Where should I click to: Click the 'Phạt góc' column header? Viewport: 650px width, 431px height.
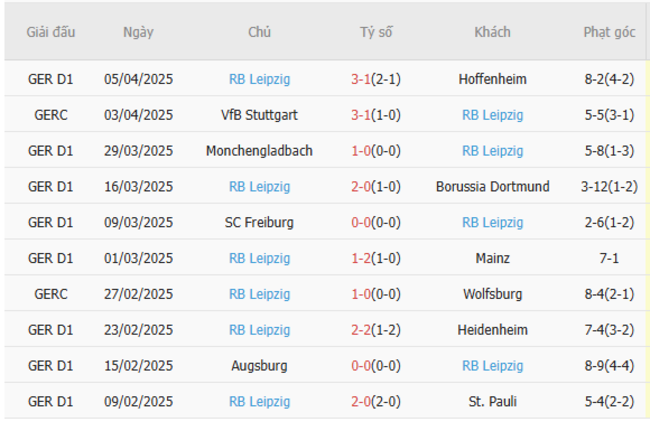point(609,32)
